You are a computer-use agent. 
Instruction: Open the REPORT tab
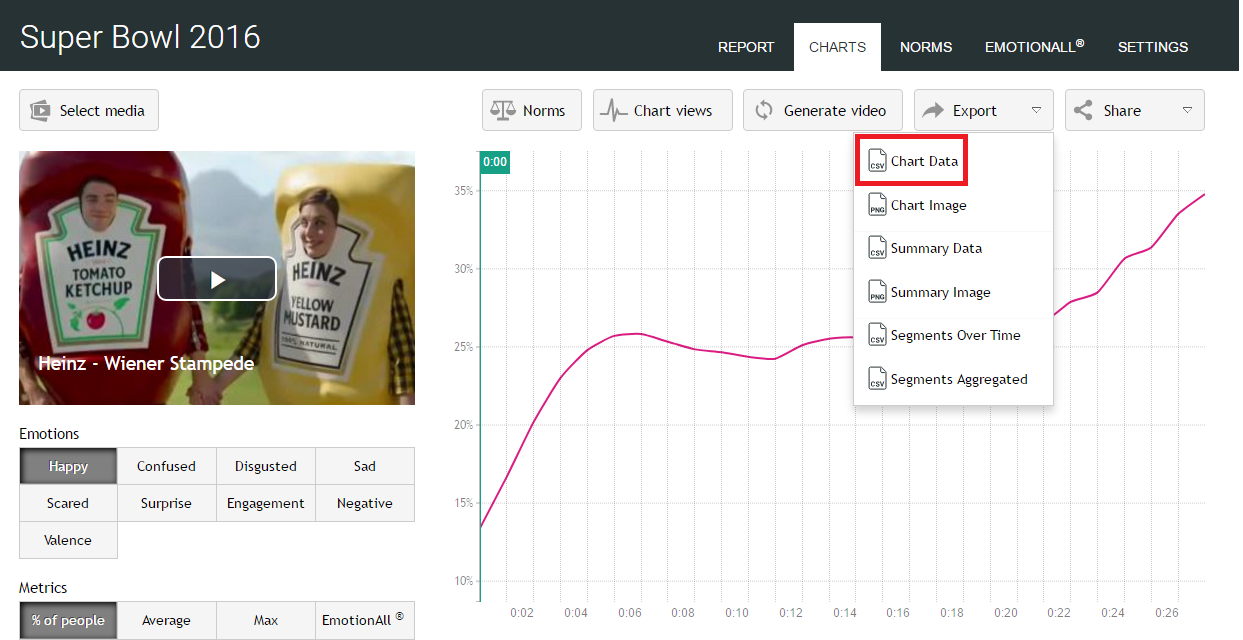[746, 47]
